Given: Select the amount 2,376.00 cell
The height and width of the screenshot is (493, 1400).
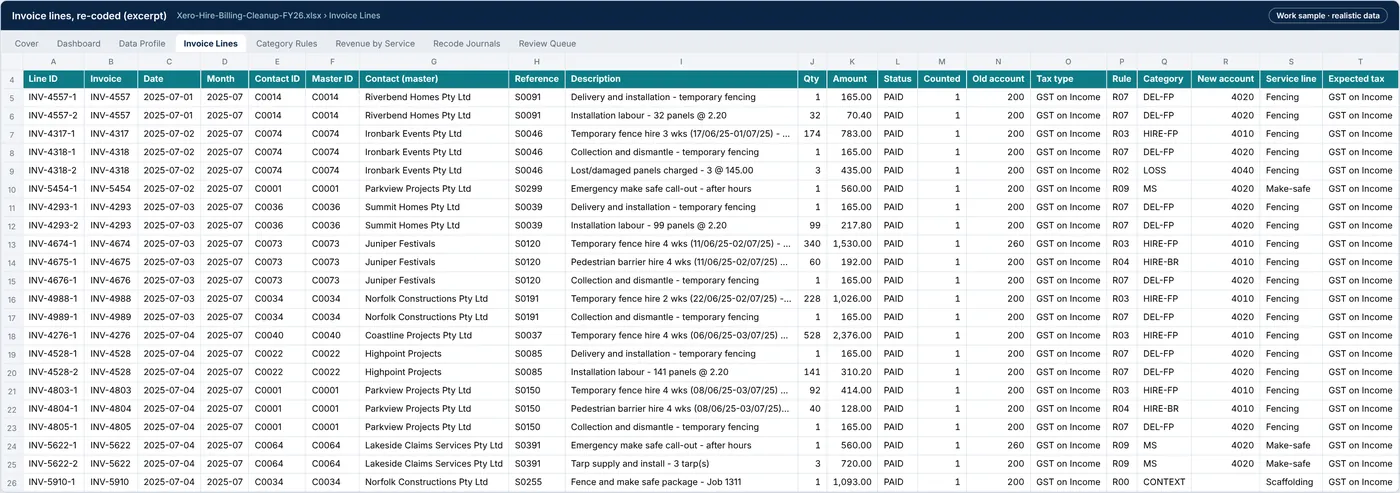Looking at the screenshot, I should (851, 336).
